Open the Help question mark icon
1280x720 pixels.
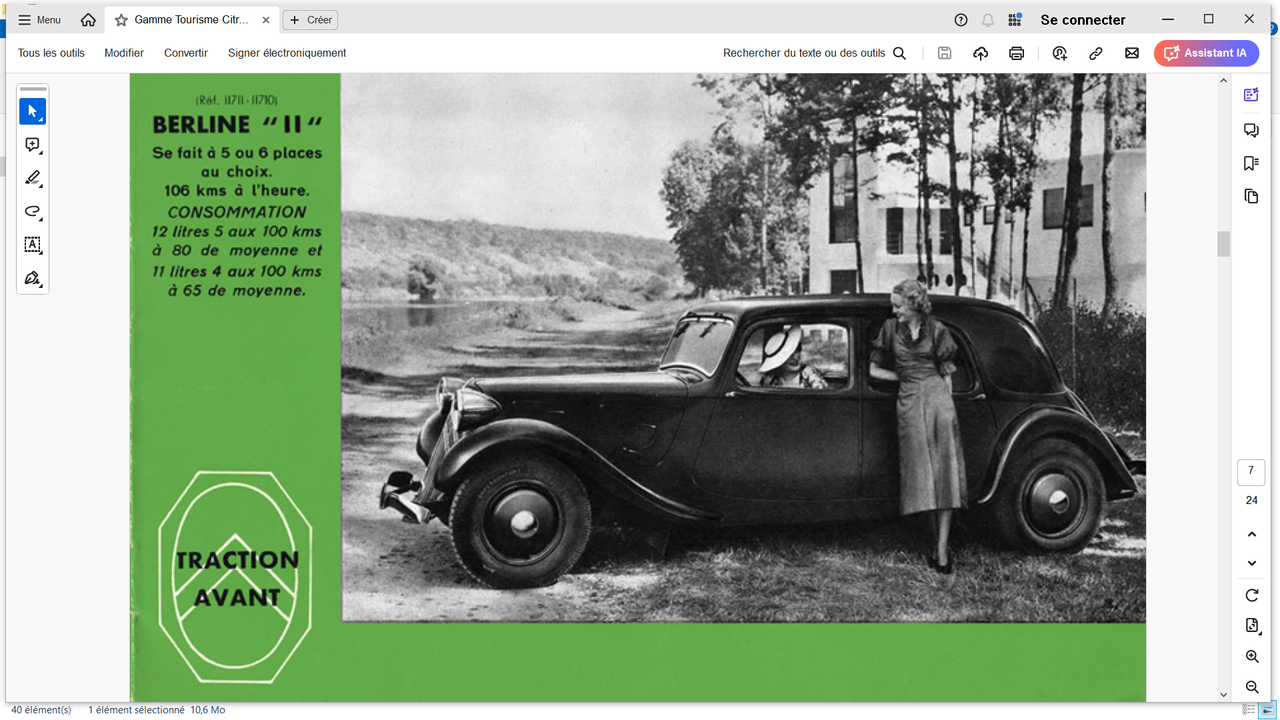click(x=961, y=20)
